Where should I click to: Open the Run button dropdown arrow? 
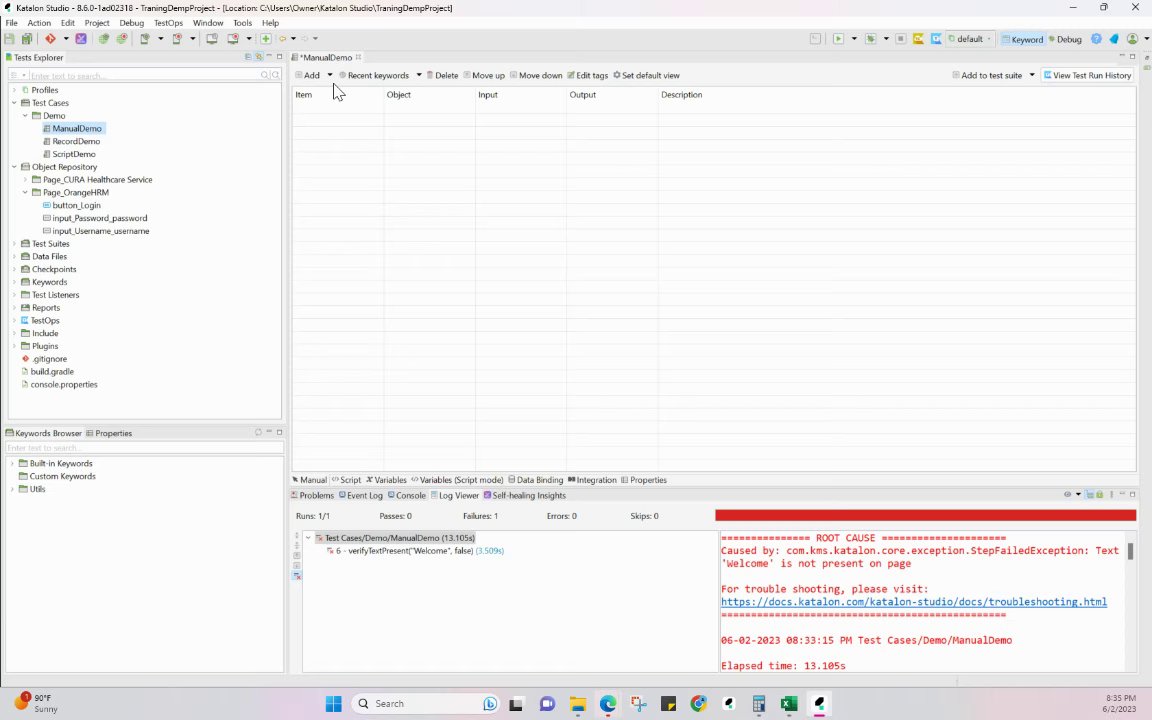click(x=854, y=39)
